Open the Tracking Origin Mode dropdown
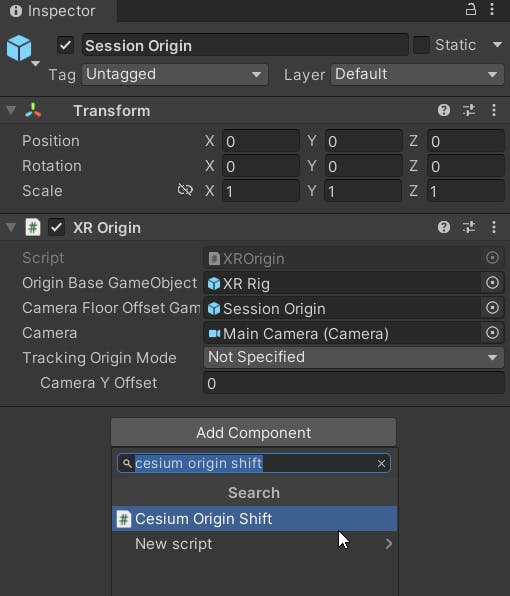This screenshot has width=510, height=596. (354, 358)
